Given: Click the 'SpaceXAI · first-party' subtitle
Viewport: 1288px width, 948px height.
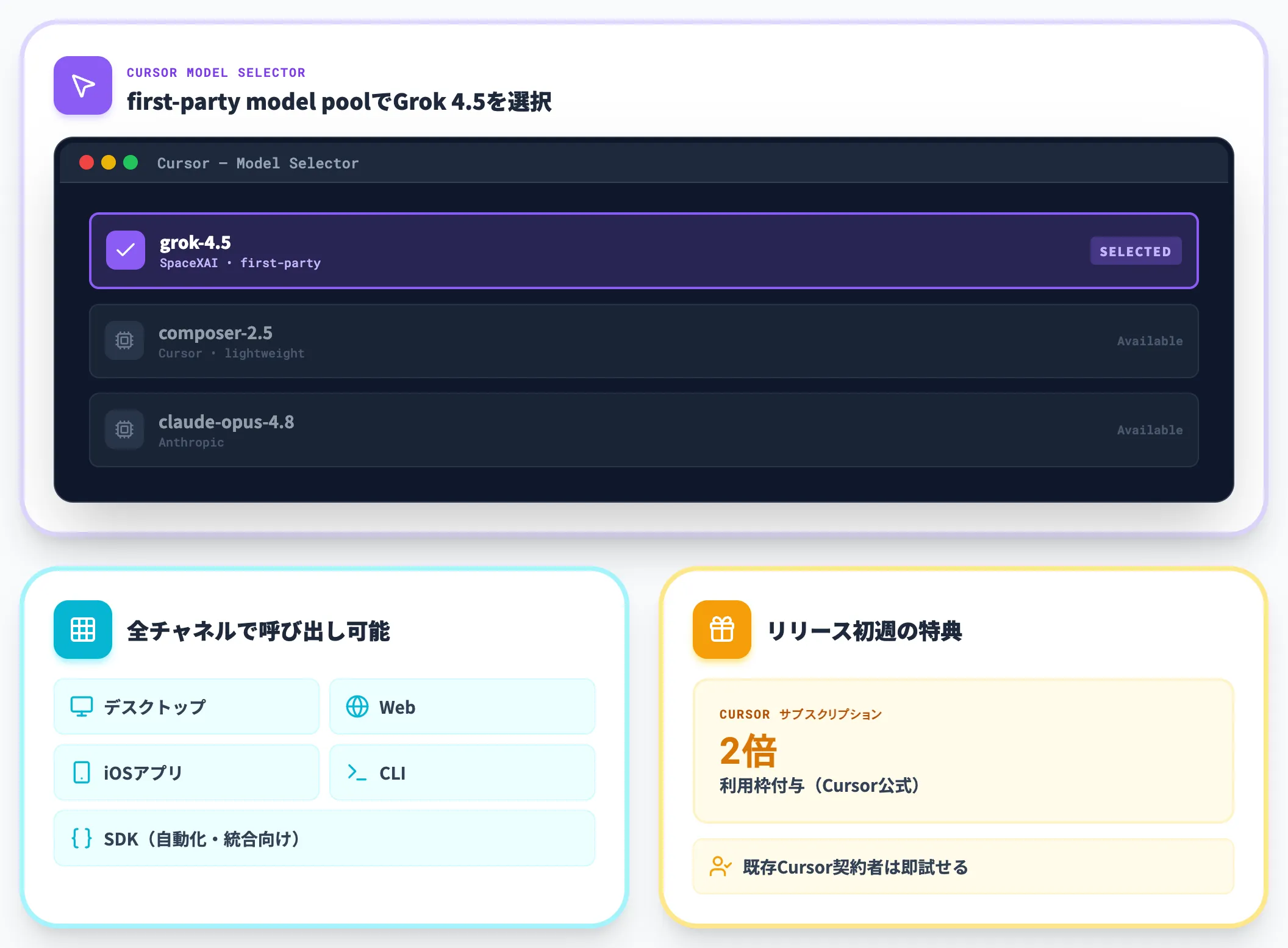Looking at the screenshot, I should [240, 263].
